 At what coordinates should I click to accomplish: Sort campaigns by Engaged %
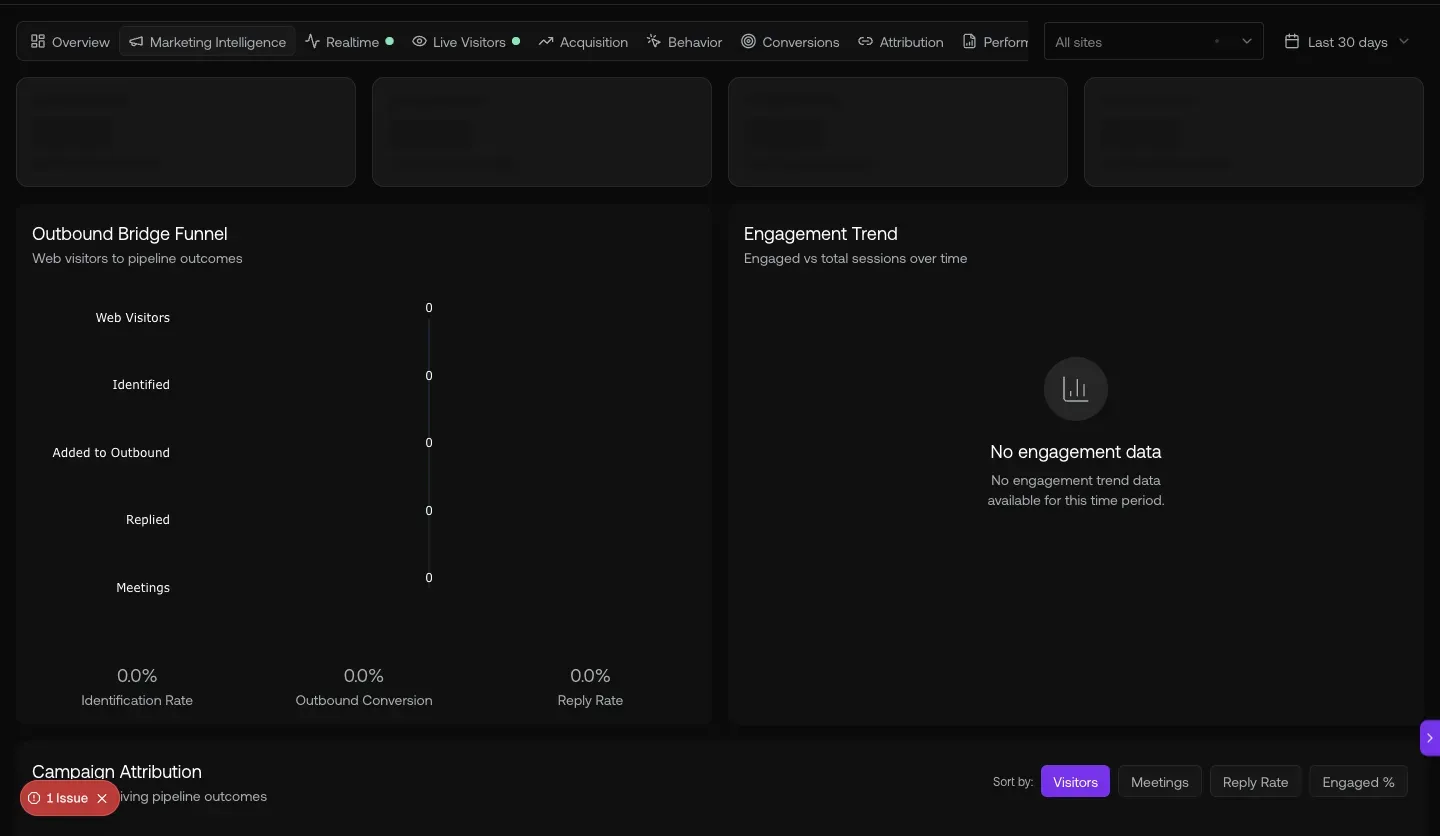(x=1358, y=782)
